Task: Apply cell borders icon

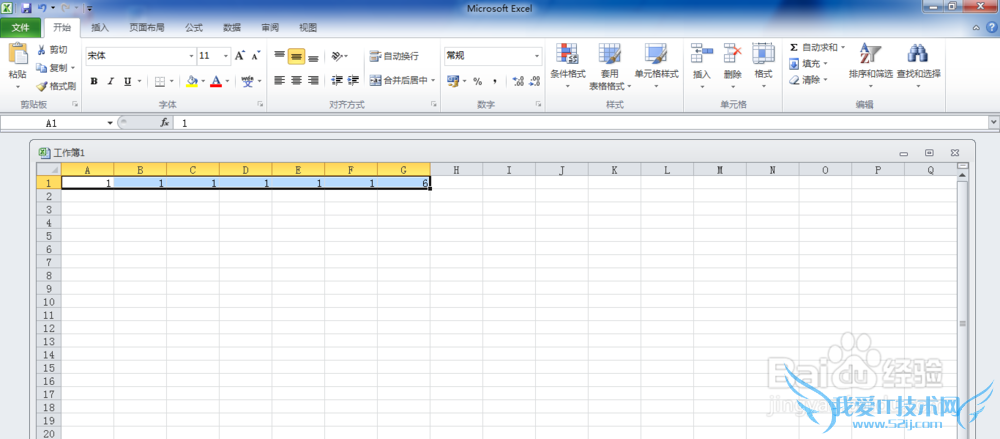Action: pos(160,82)
